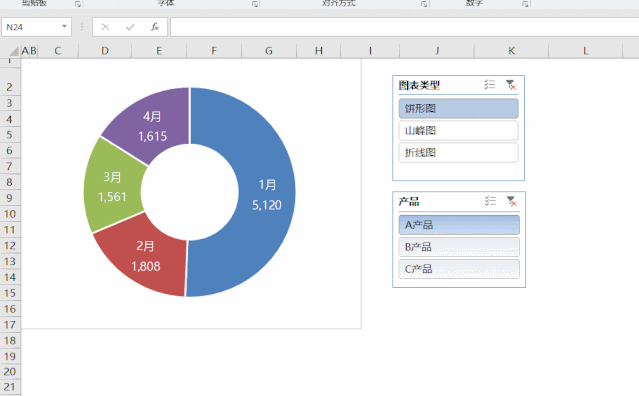Select 饼形图 in chart type slicer
Image resolution: width=639 pixels, height=396 pixels.
coord(458,108)
